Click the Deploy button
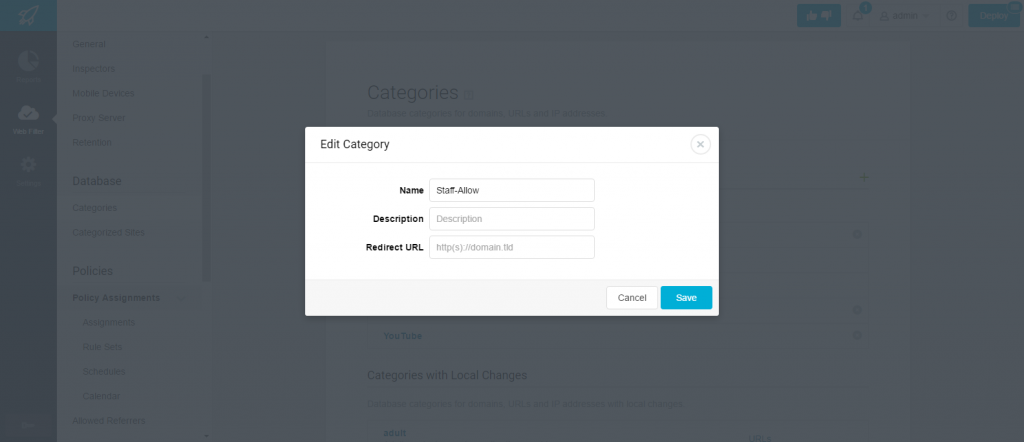Screen dimensions: 1024x442 pos(994,16)
